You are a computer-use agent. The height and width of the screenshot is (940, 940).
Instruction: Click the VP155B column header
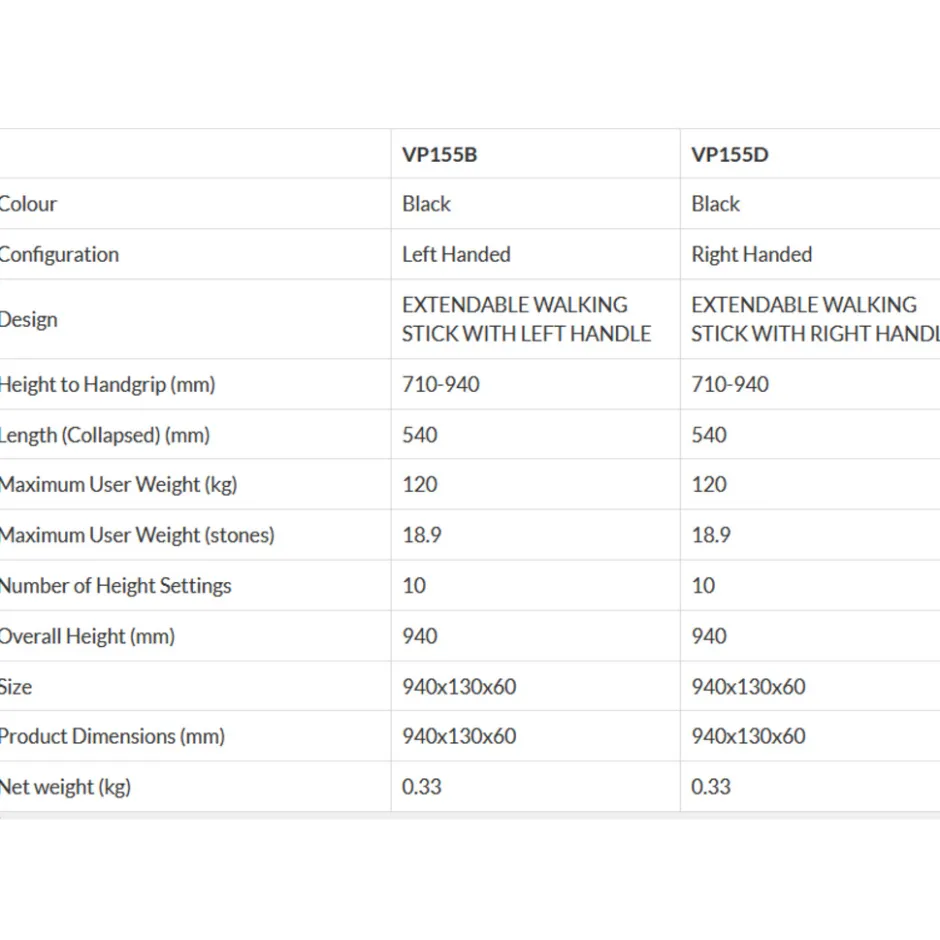pyautogui.click(x=439, y=155)
